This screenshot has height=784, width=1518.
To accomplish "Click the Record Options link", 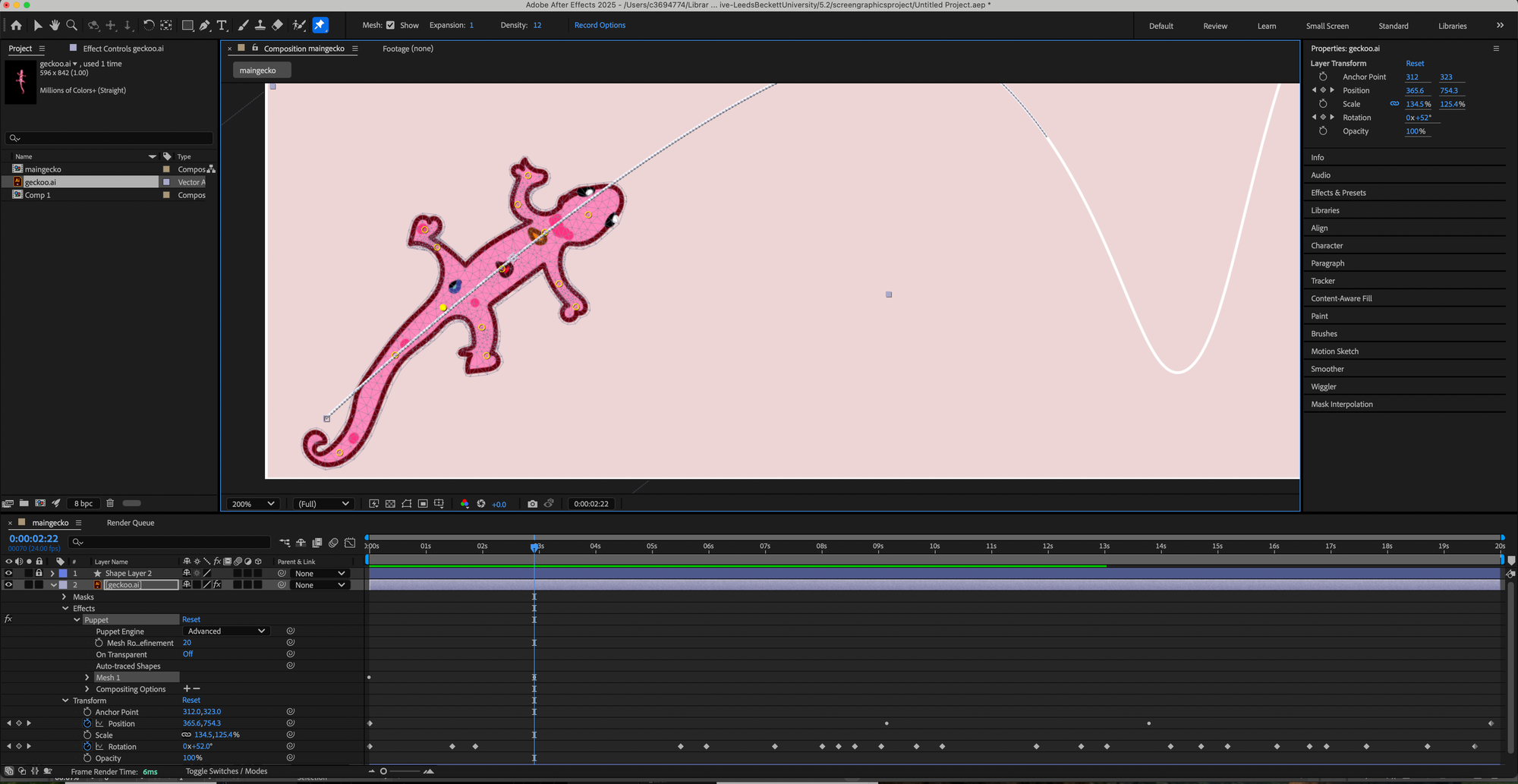I will pos(600,25).
